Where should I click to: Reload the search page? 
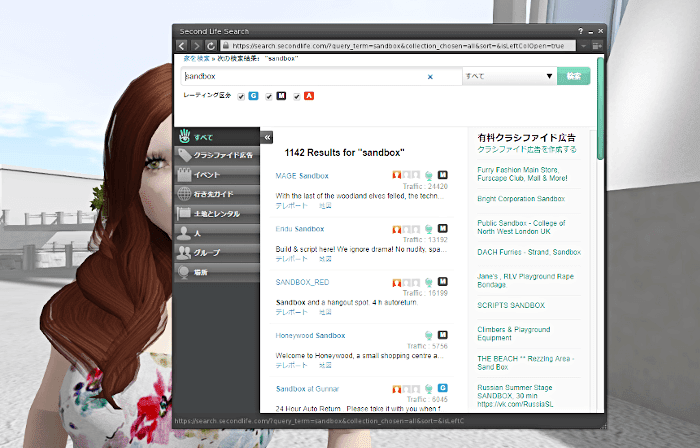(x=211, y=46)
